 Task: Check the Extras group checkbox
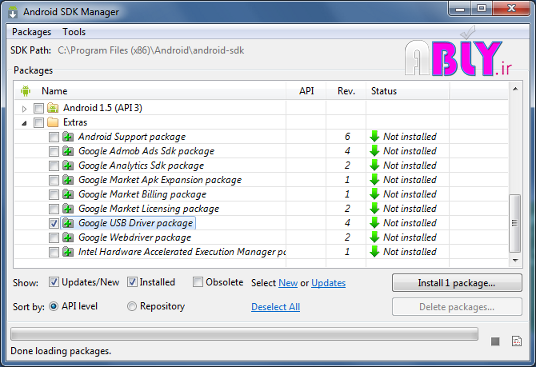[x=38, y=123]
